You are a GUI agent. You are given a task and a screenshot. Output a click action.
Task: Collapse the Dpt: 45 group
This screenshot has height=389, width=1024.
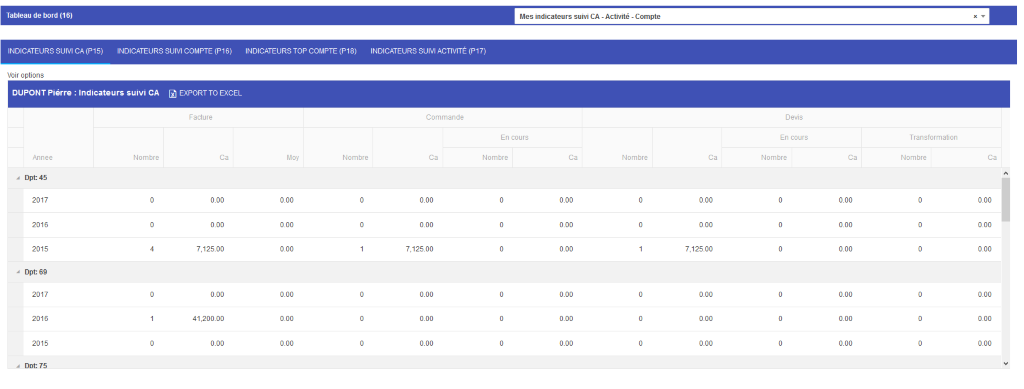coord(18,178)
